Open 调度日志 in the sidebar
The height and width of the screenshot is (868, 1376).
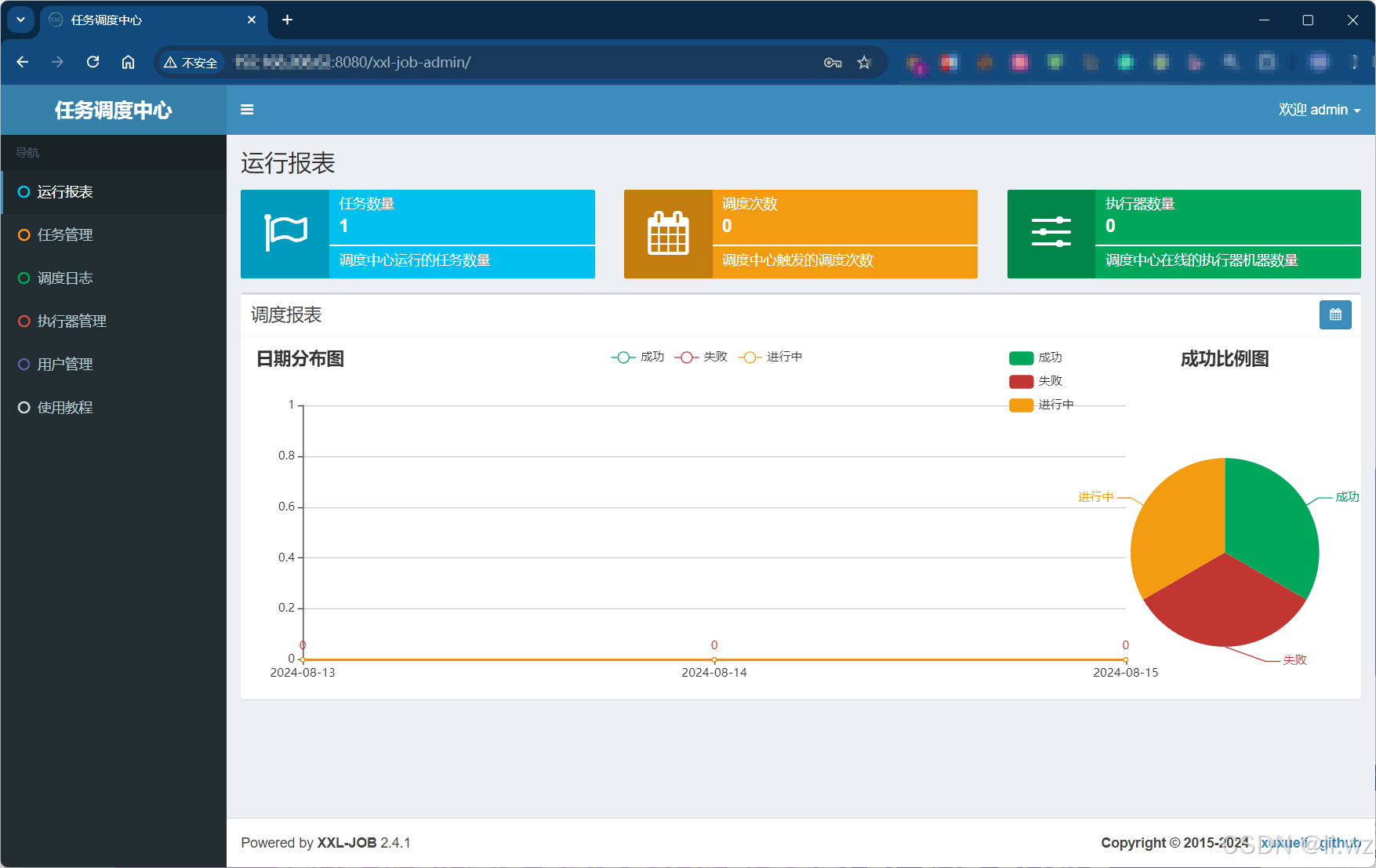[65, 278]
